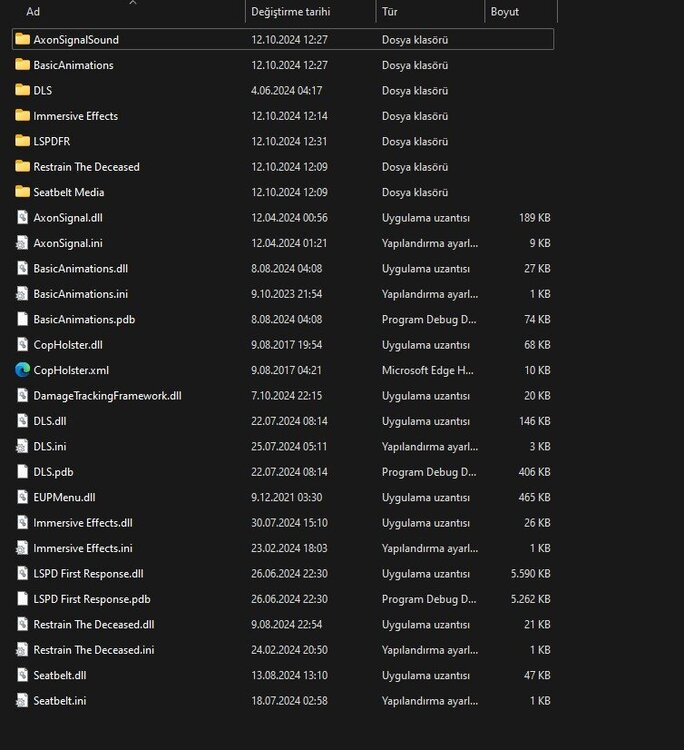This screenshot has width=684, height=750.
Task: Select the Immersive Effects.dll file icon
Action: 22,522
